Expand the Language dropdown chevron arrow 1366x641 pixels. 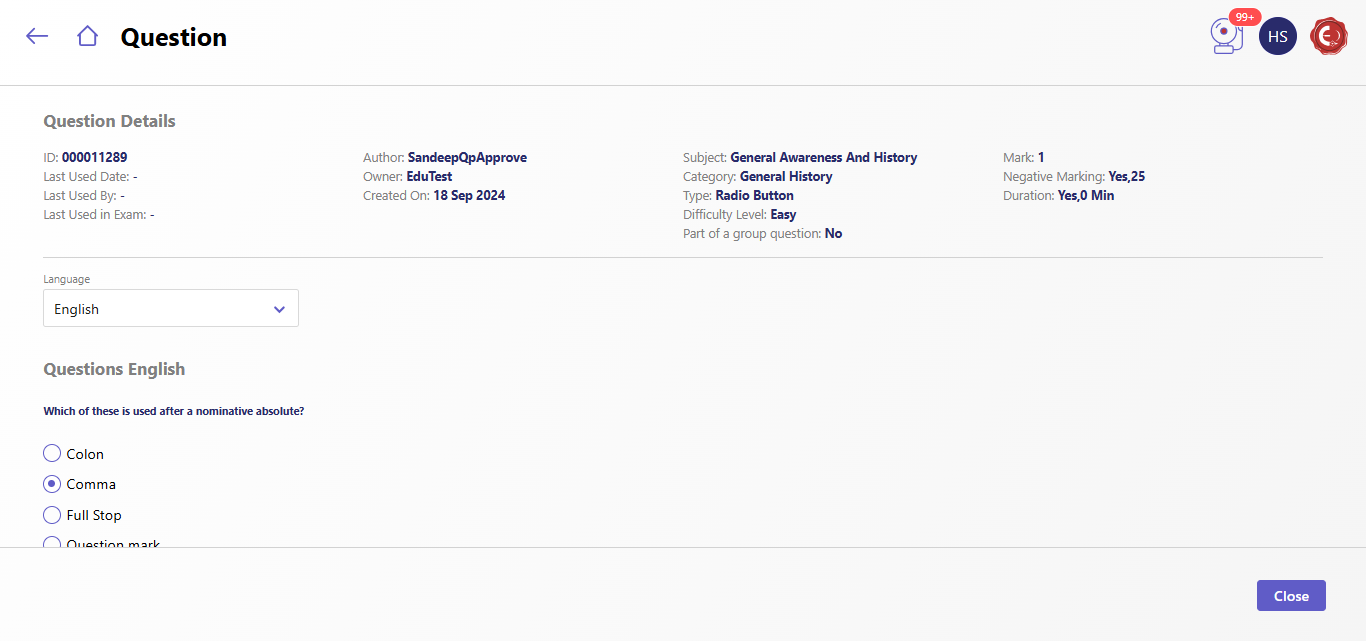279,310
